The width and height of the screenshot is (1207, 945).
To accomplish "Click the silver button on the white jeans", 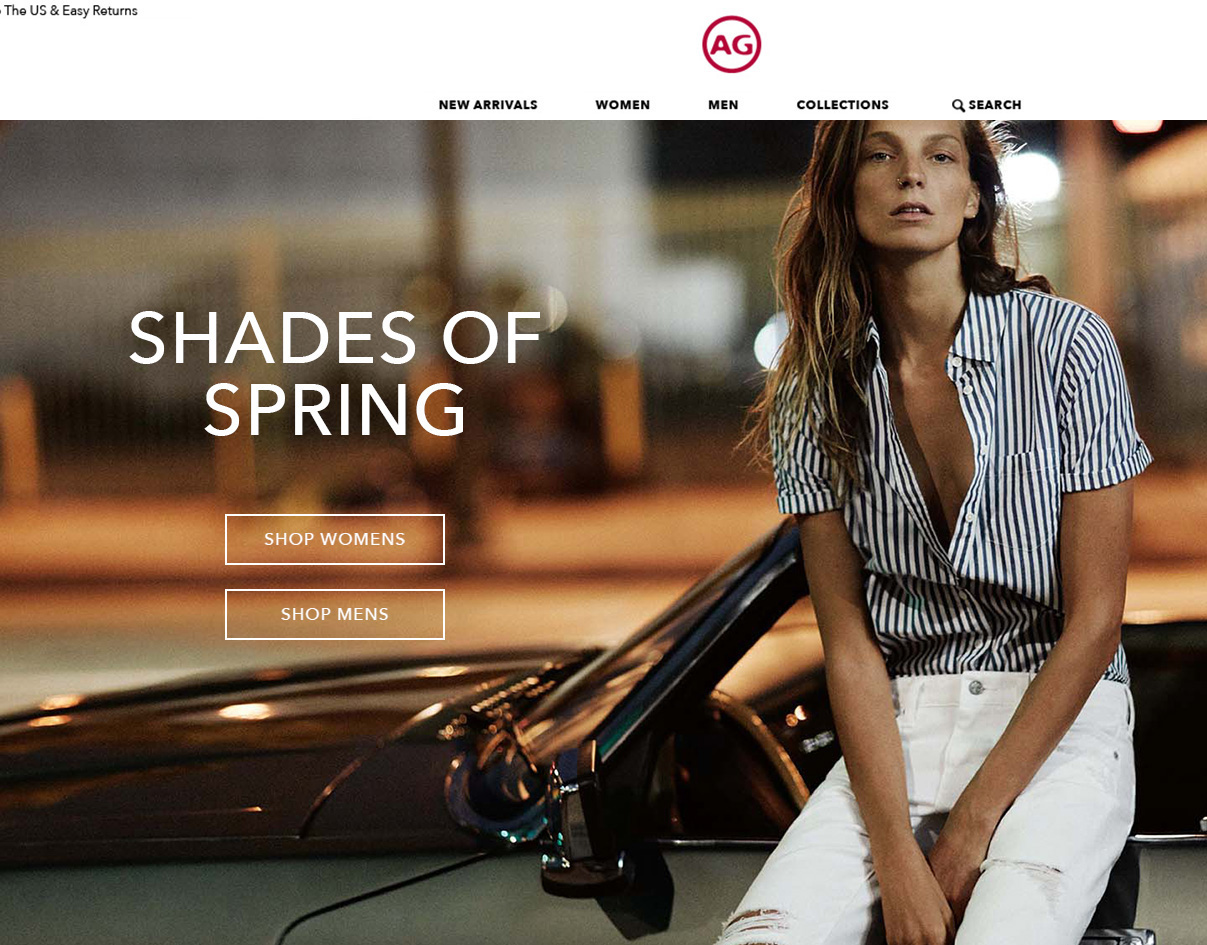I will 976,686.
